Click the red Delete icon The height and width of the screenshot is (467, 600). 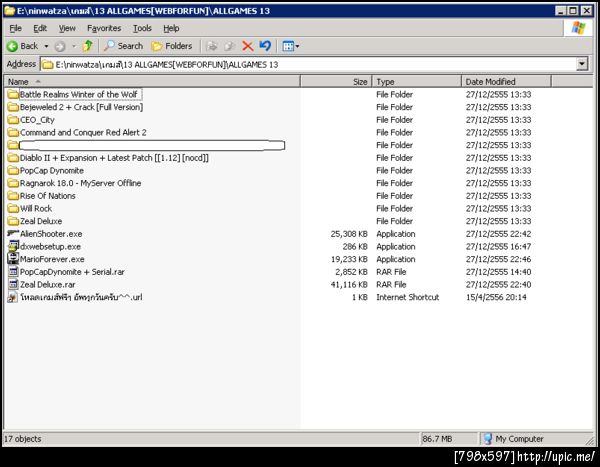point(248,46)
